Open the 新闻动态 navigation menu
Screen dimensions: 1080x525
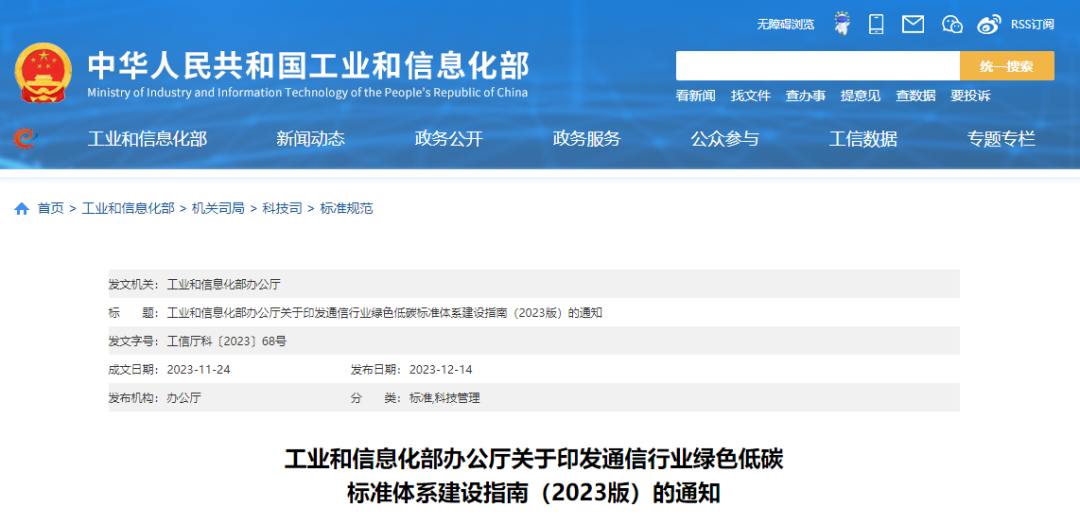tap(310, 139)
